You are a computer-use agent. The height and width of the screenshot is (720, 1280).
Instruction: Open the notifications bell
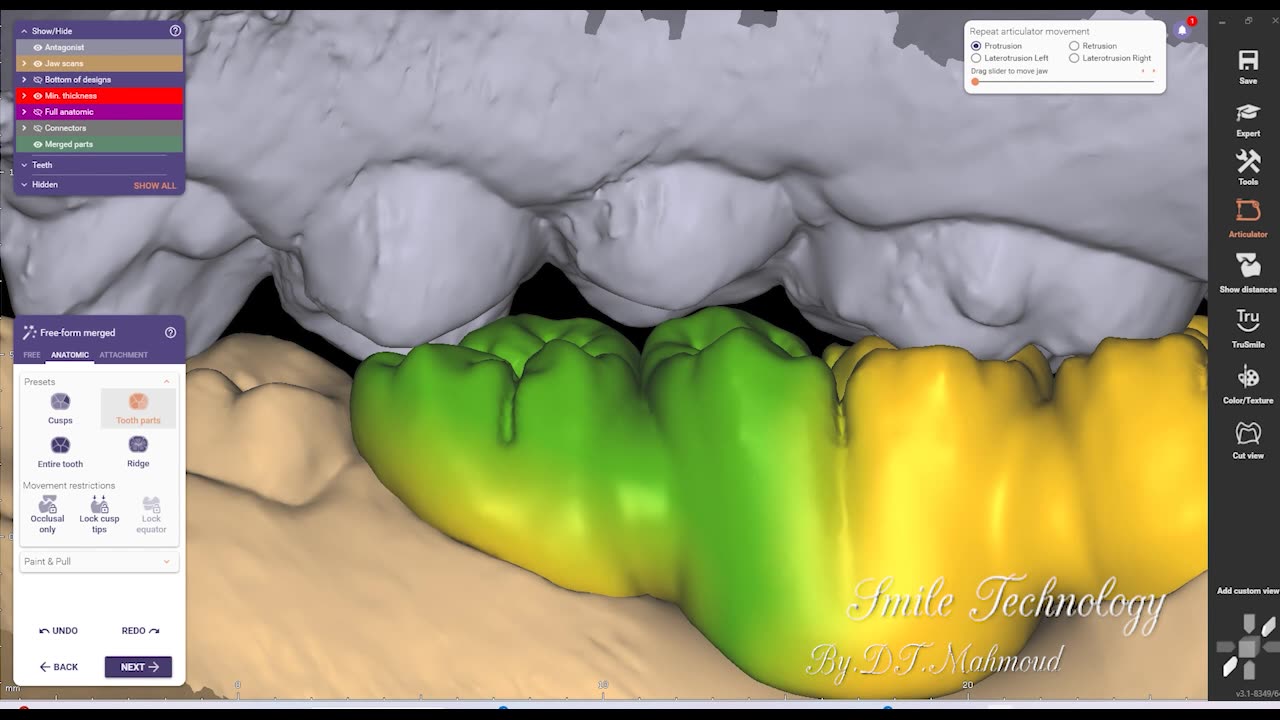tap(1182, 30)
